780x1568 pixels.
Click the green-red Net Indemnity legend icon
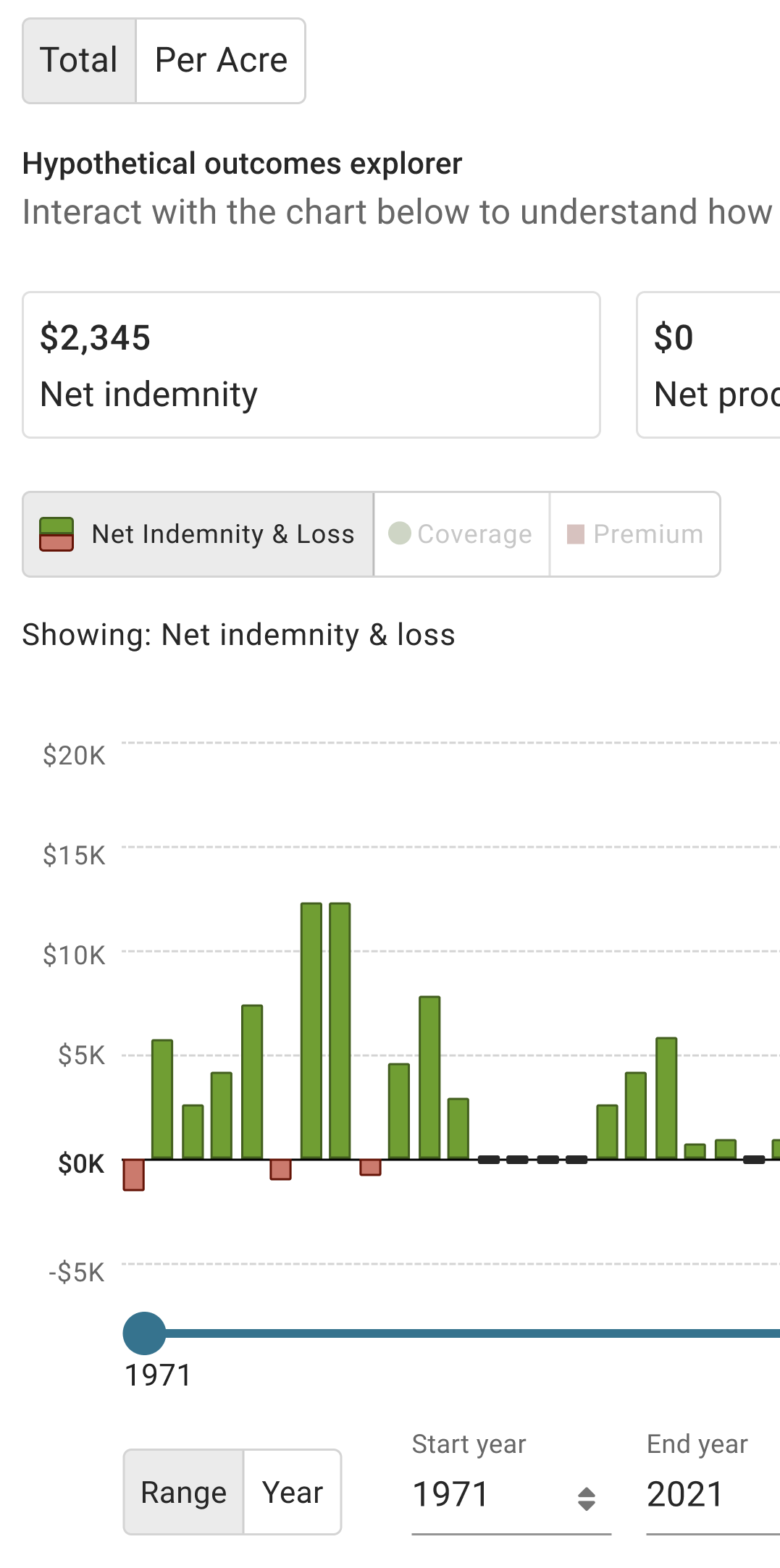click(56, 534)
